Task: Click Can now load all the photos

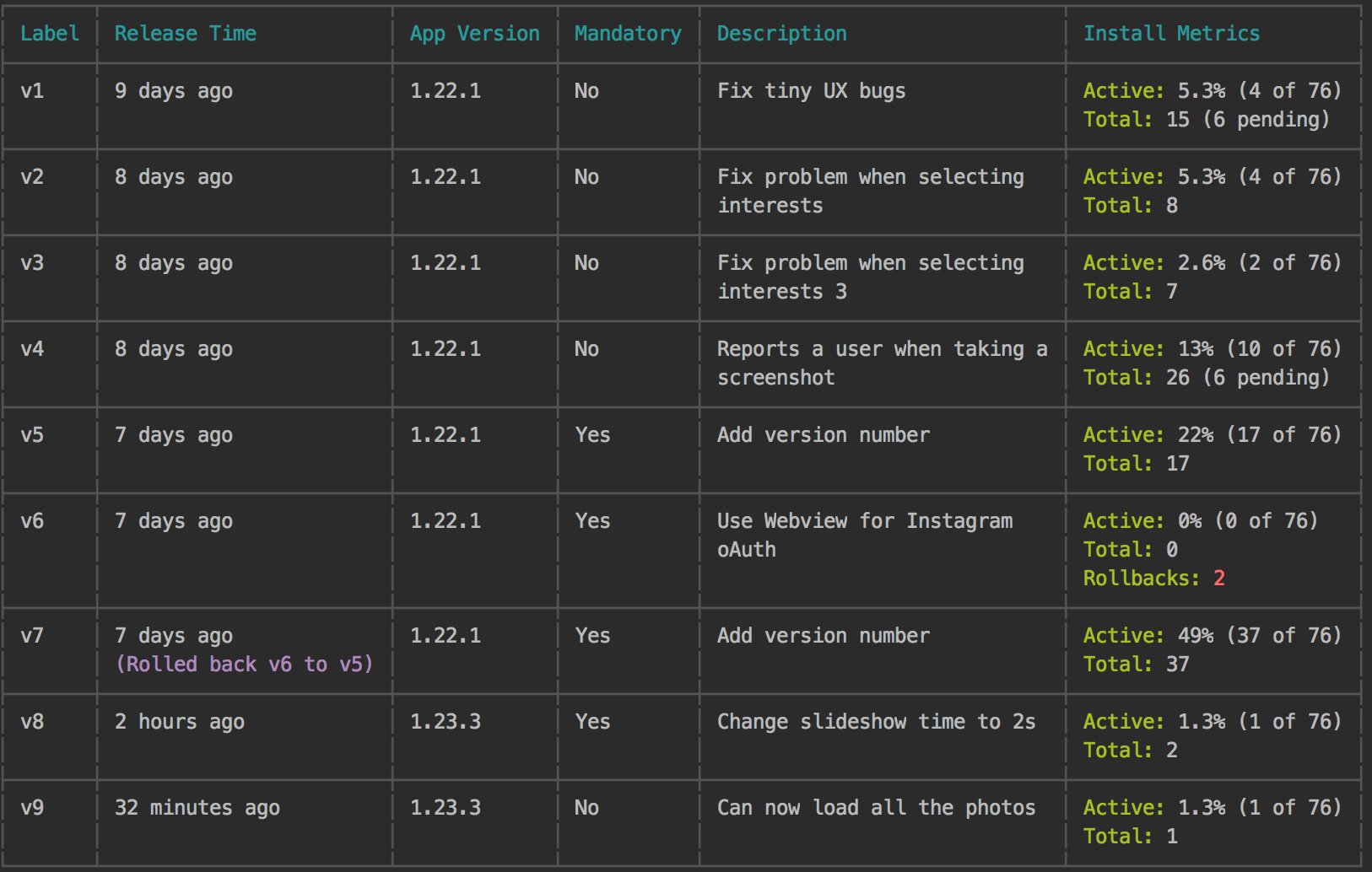Action: [877, 808]
